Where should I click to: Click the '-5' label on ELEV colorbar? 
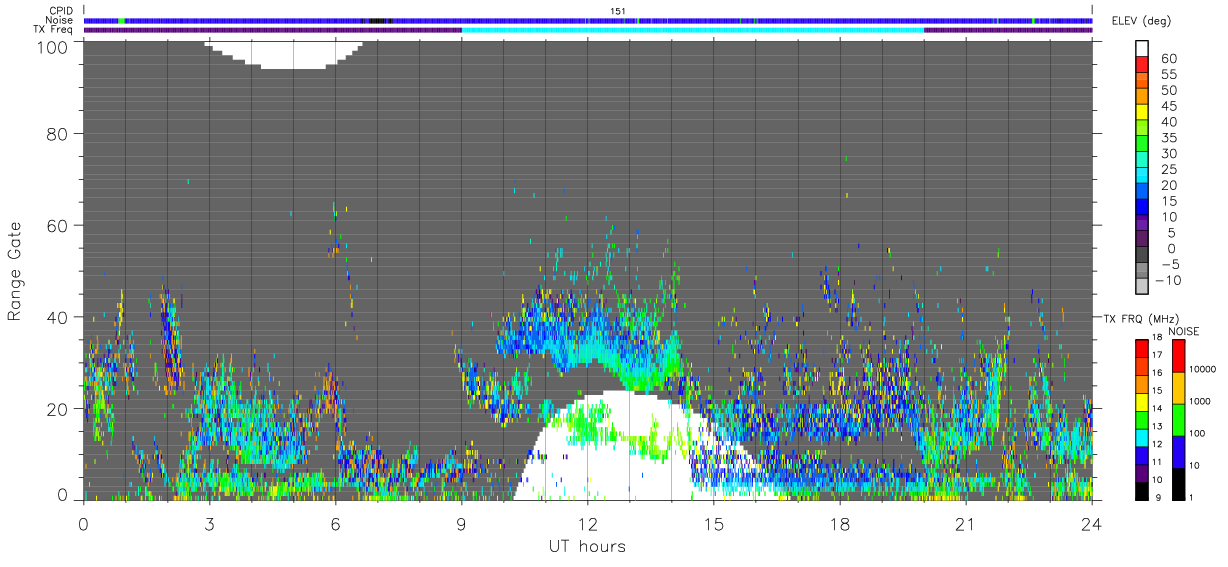pos(1171,265)
